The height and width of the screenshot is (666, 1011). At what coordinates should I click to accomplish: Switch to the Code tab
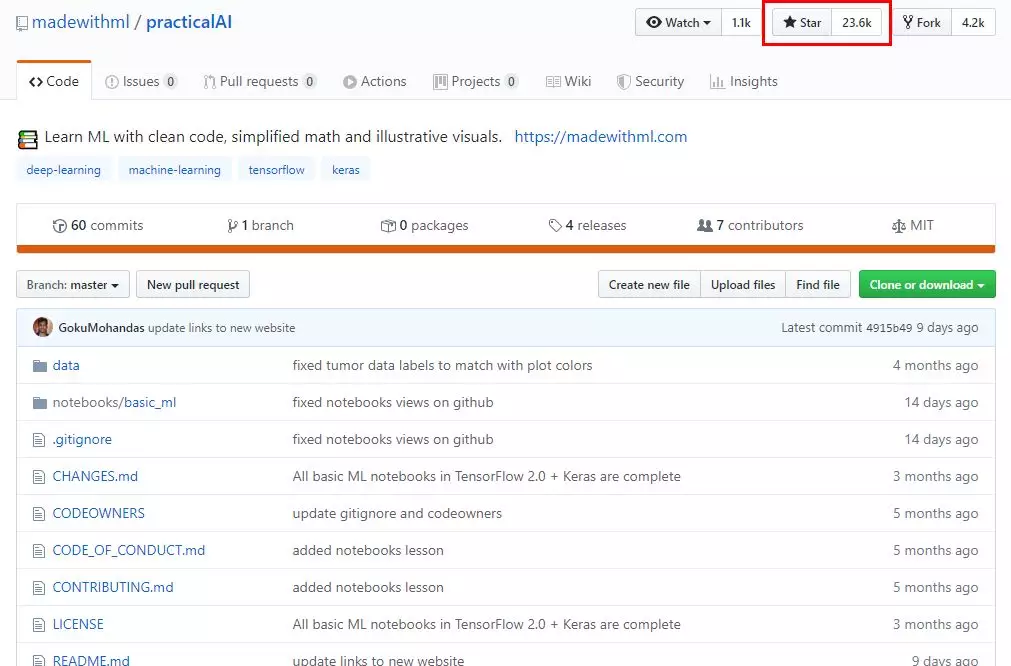[54, 81]
